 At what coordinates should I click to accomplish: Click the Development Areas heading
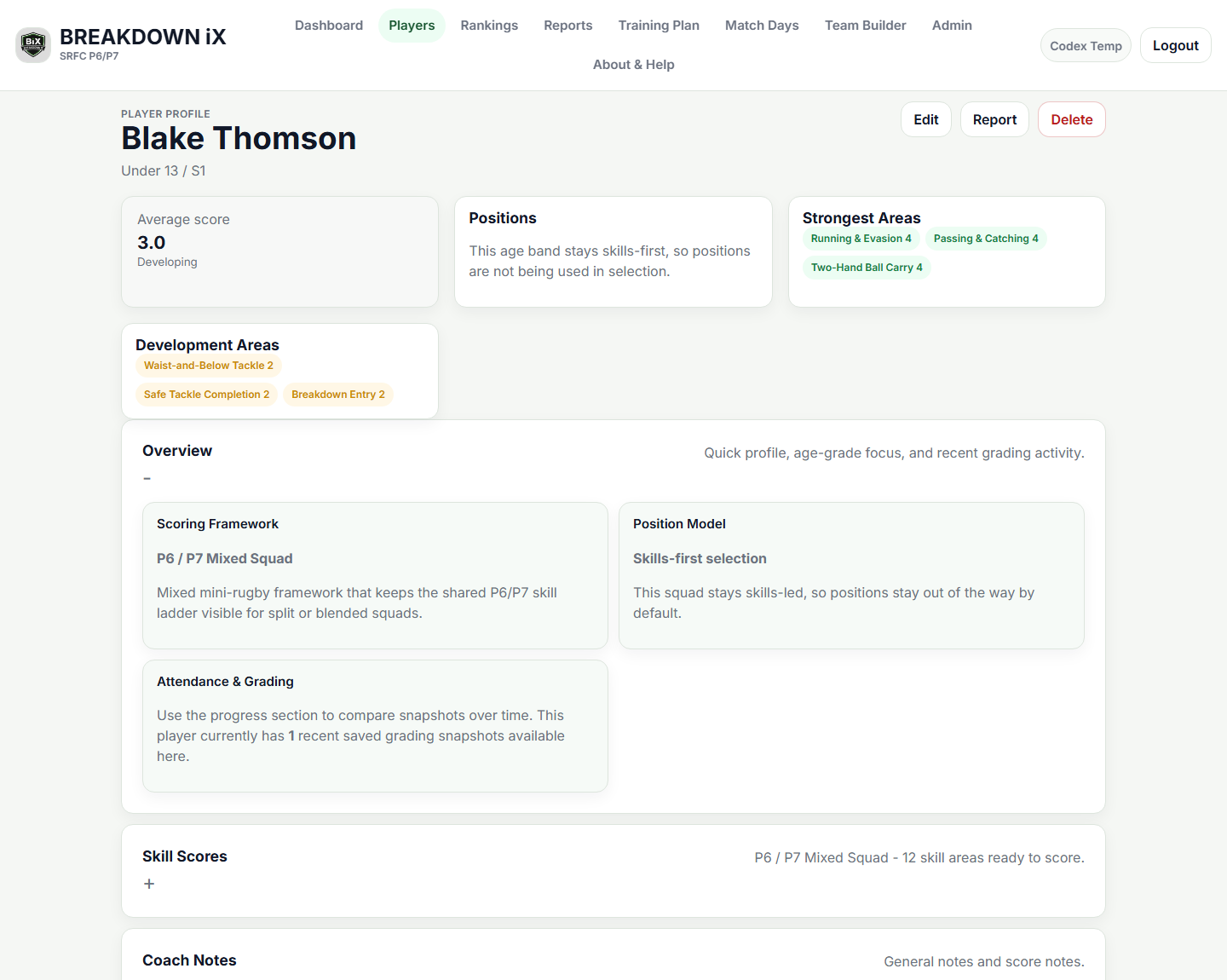[207, 345]
